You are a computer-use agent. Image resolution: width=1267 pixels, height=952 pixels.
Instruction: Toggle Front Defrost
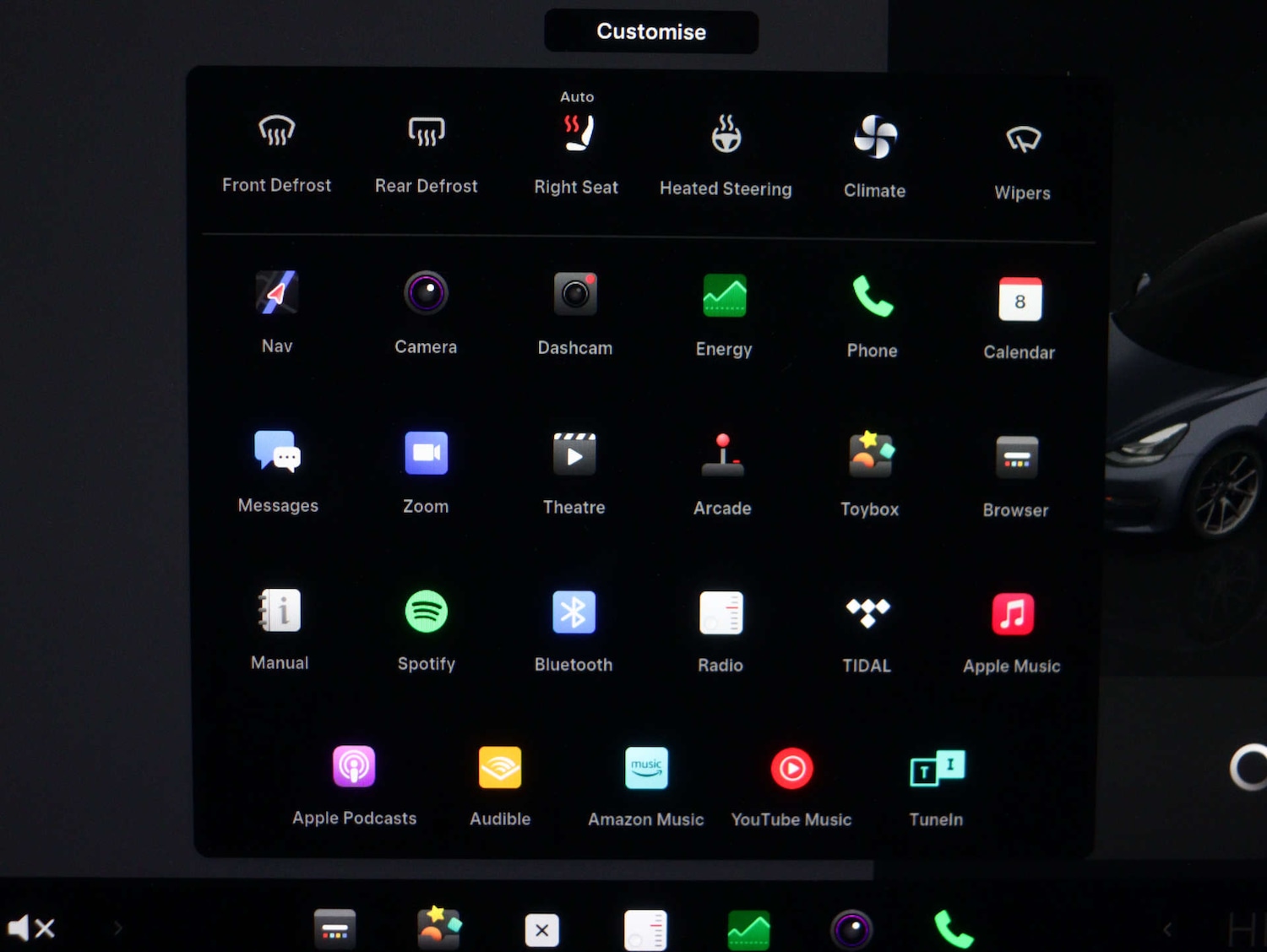coord(276,133)
